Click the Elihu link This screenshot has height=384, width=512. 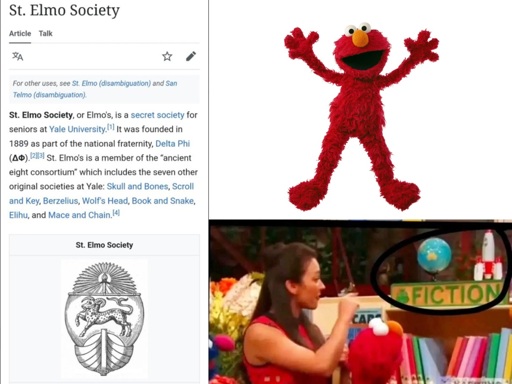tap(18, 215)
